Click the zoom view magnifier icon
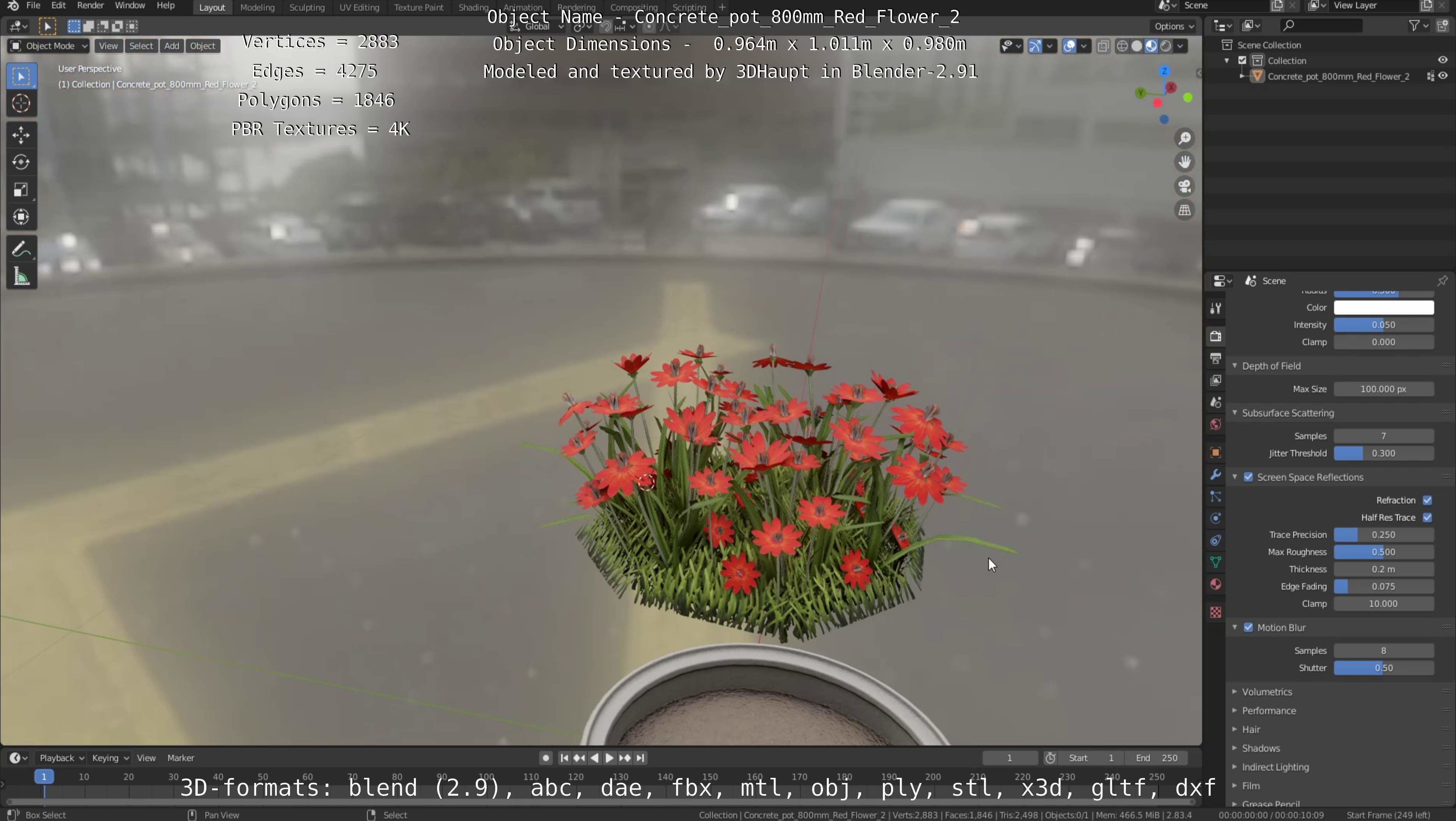This screenshot has width=1456, height=821. (x=1185, y=139)
